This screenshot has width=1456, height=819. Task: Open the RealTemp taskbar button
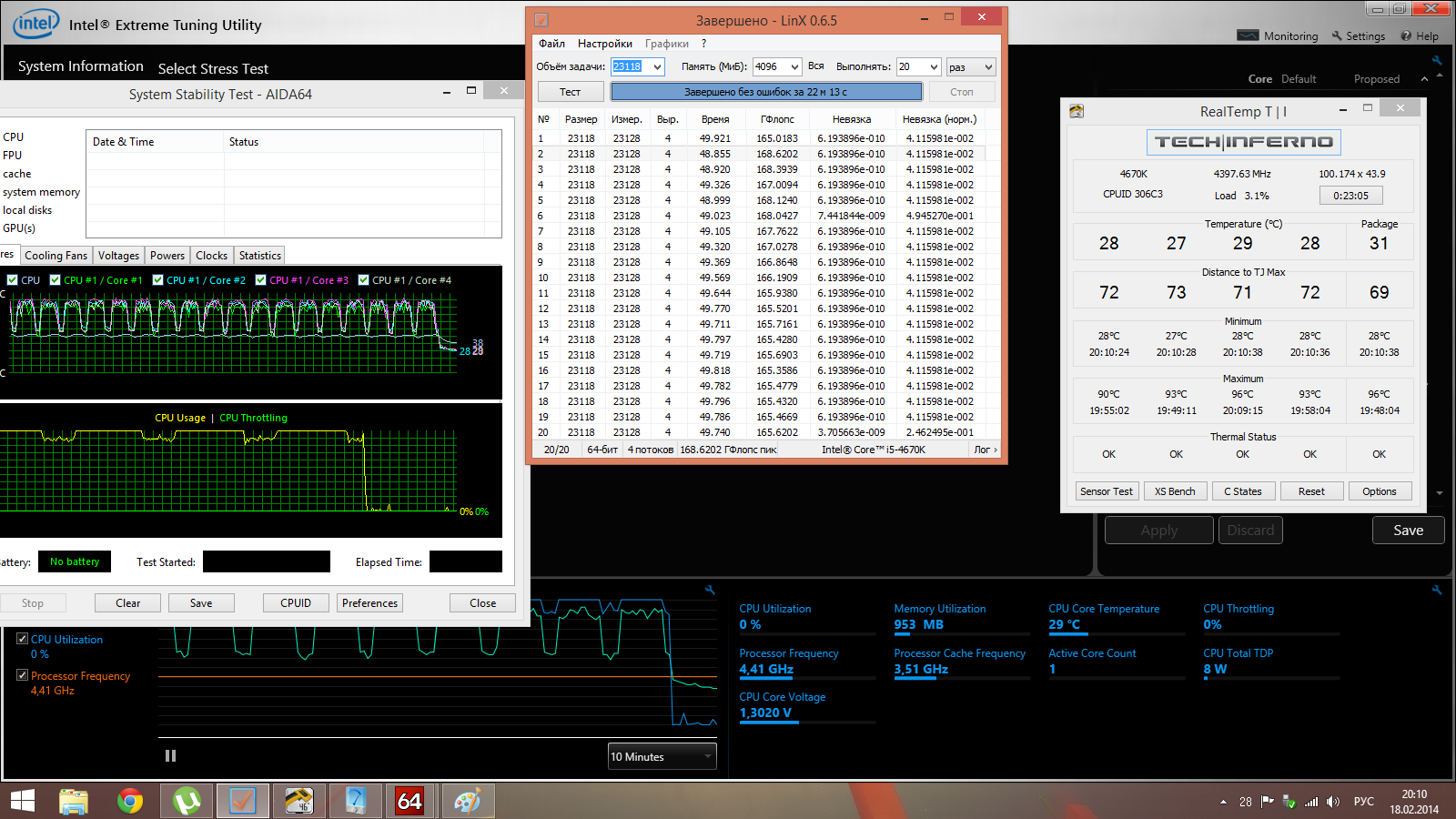coord(298,801)
